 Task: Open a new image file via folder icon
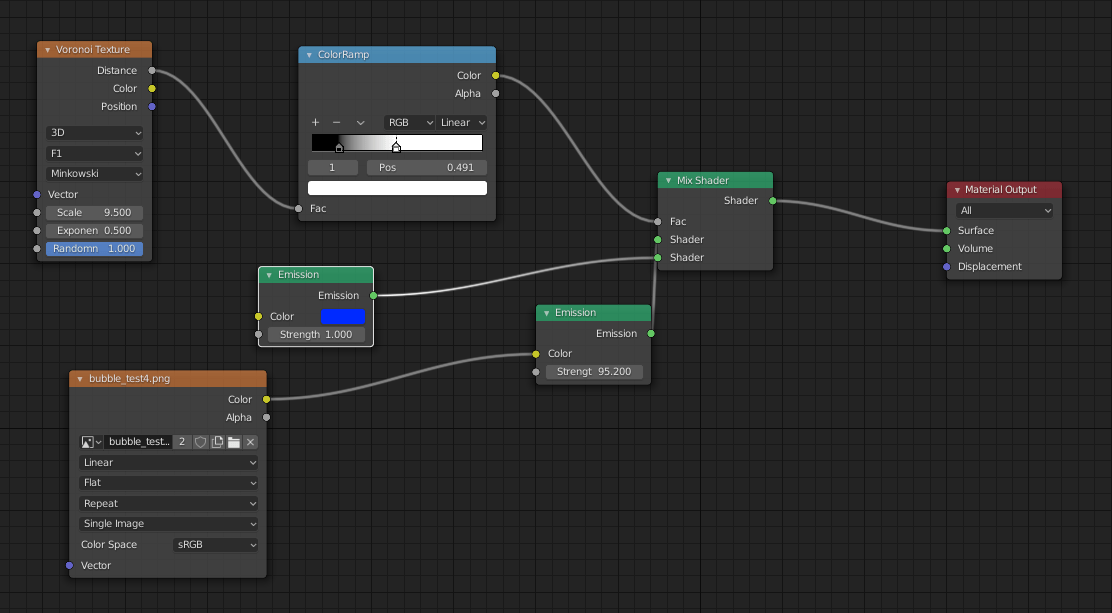[x=234, y=441]
